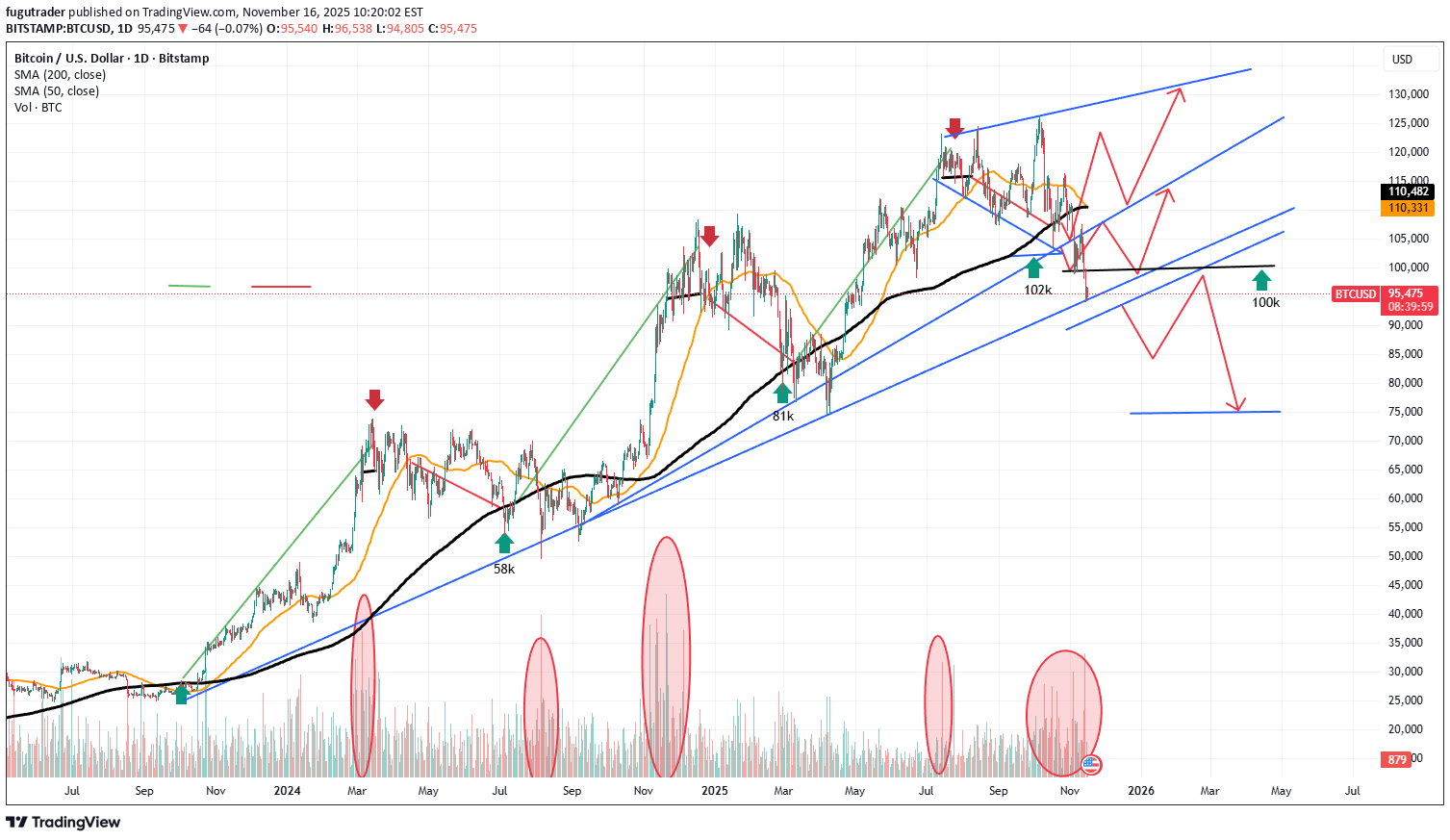Click the red down arrow above the November 2024 peak
Image resolution: width=1450 pixels, height=840 pixels.
pyautogui.click(x=709, y=234)
